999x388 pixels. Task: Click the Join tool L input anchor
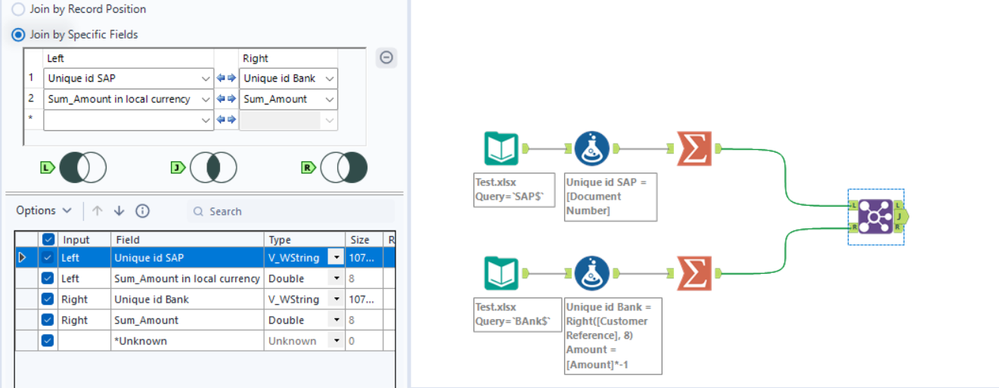(853, 205)
